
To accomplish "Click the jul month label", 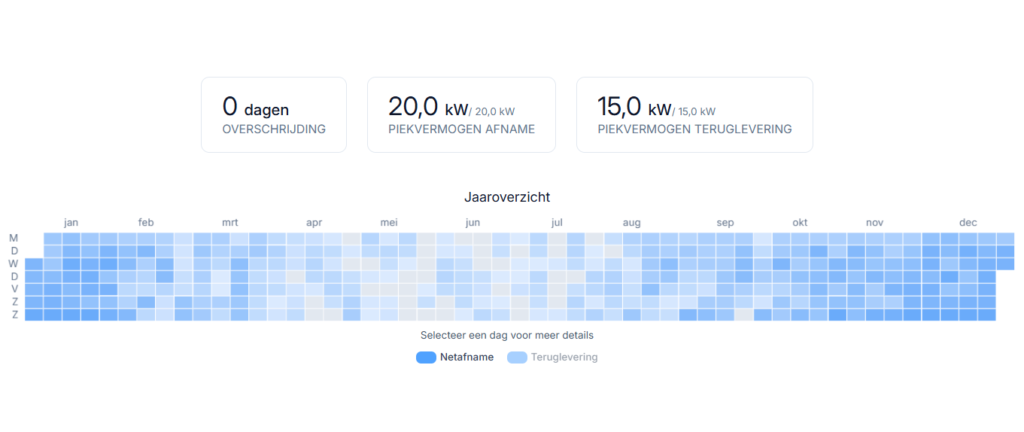I will [x=557, y=223].
